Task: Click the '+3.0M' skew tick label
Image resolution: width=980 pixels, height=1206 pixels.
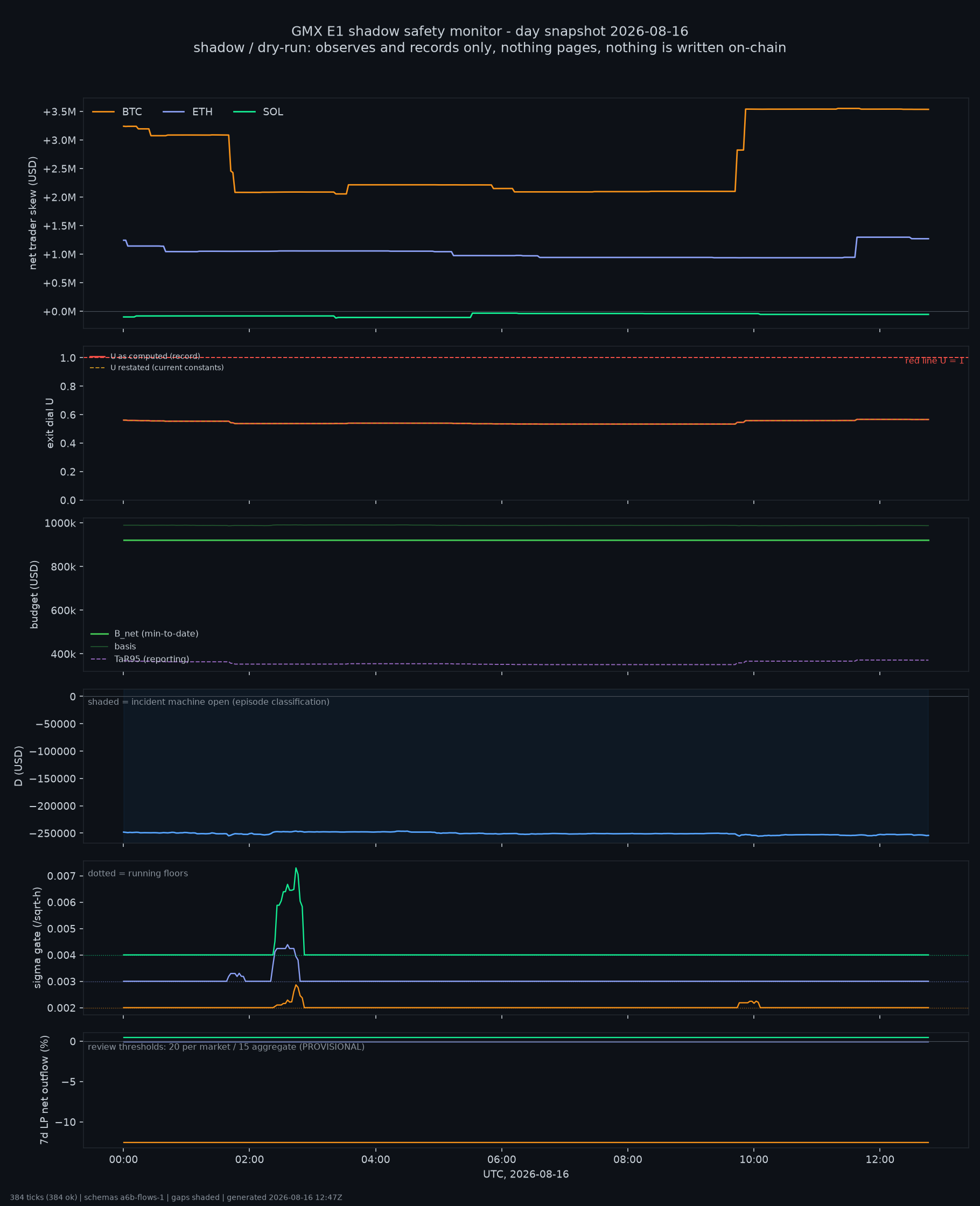Action: click(x=59, y=141)
